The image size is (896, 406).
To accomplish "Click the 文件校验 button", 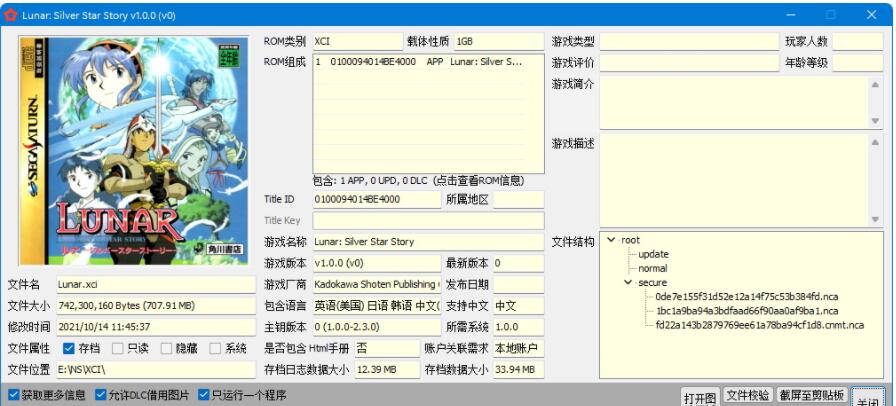I will tap(748, 395).
